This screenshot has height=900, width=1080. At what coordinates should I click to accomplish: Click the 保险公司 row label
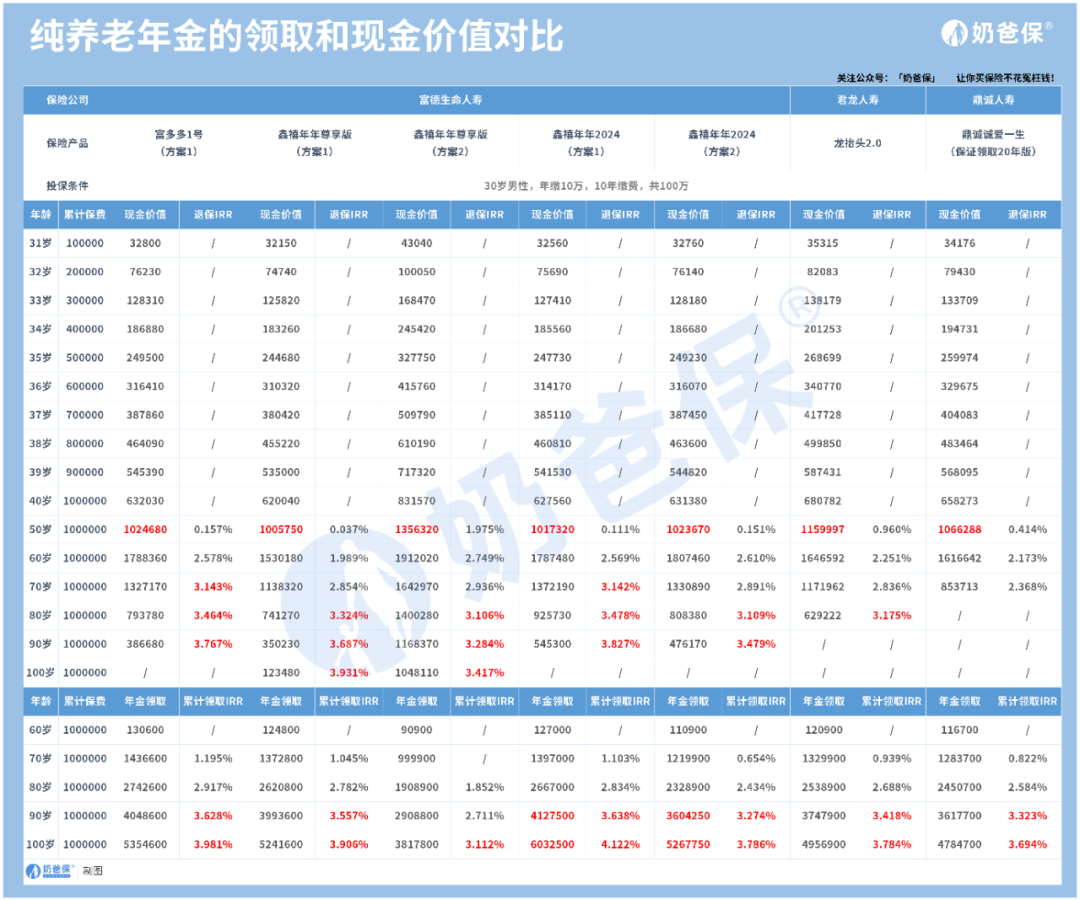[67, 100]
